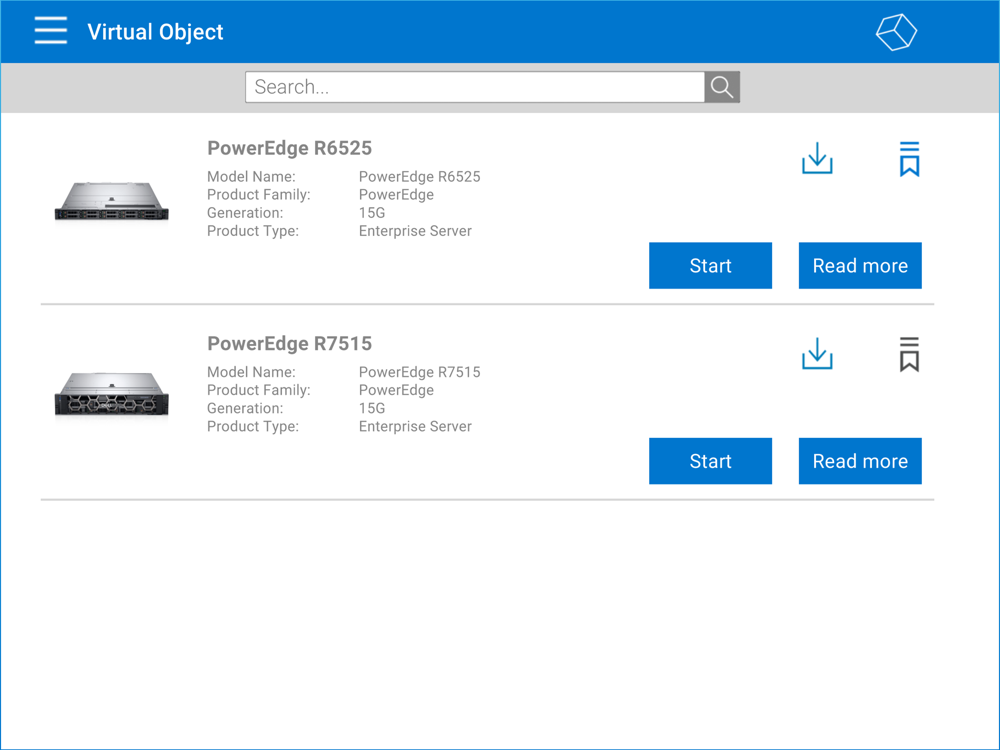This screenshot has width=1000, height=750.
Task: Start the PowerEdge R7515 virtual object
Action: 710,461
